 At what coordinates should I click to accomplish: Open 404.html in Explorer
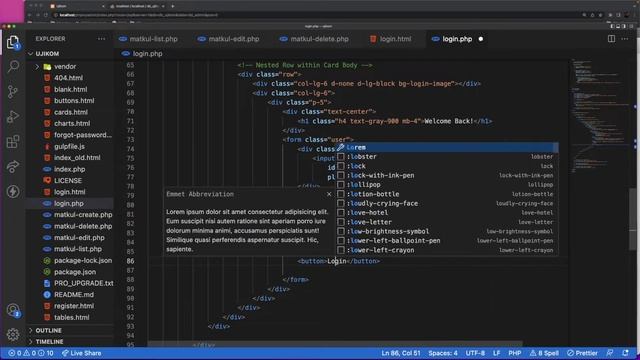tap(68, 78)
